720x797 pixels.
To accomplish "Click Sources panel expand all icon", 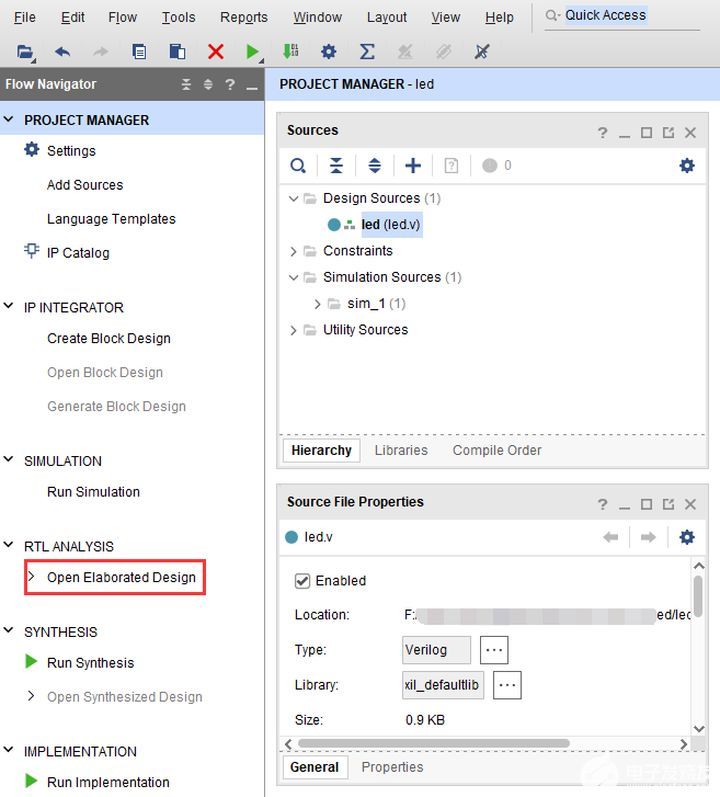I will point(374,166).
